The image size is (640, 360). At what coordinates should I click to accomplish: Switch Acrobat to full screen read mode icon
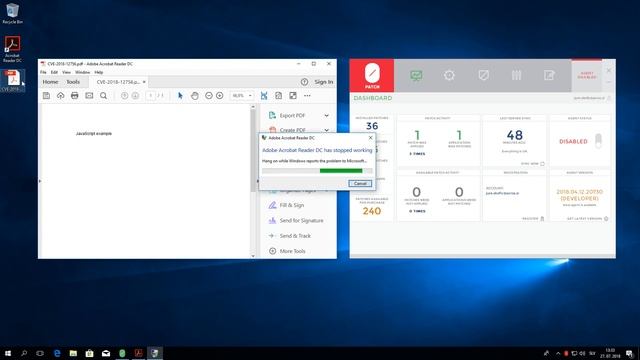coord(293,96)
